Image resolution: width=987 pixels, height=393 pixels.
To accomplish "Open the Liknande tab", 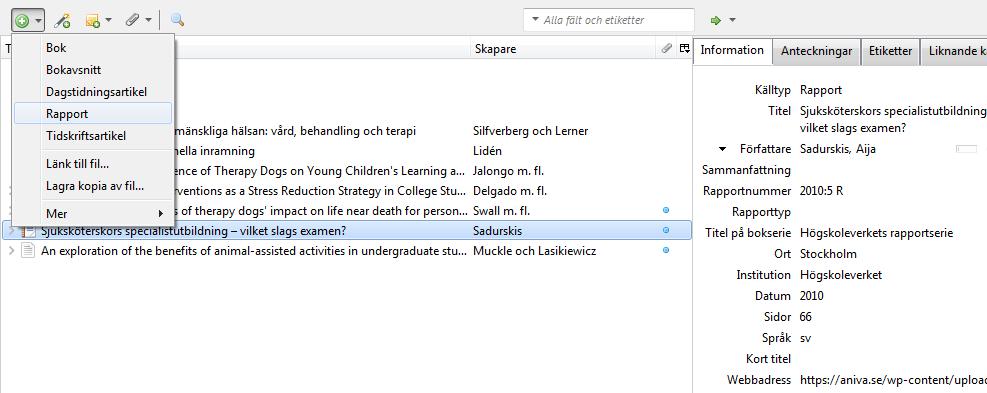I will click(954, 51).
